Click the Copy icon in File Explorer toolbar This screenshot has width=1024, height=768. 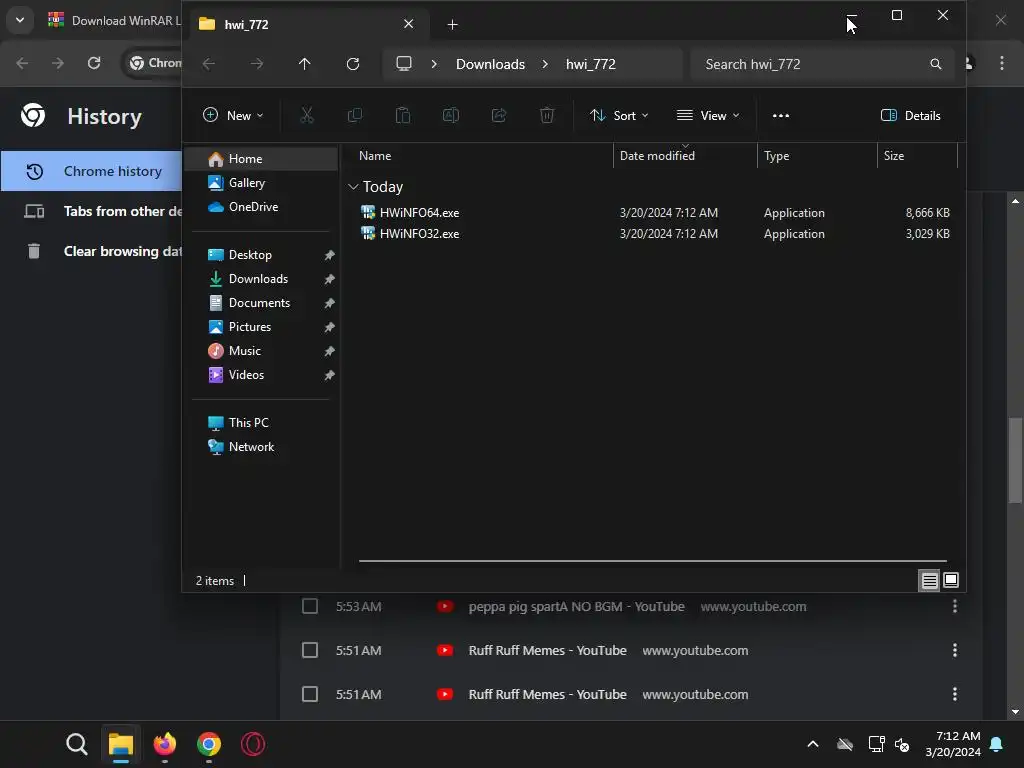pyautogui.click(x=355, y=116)
